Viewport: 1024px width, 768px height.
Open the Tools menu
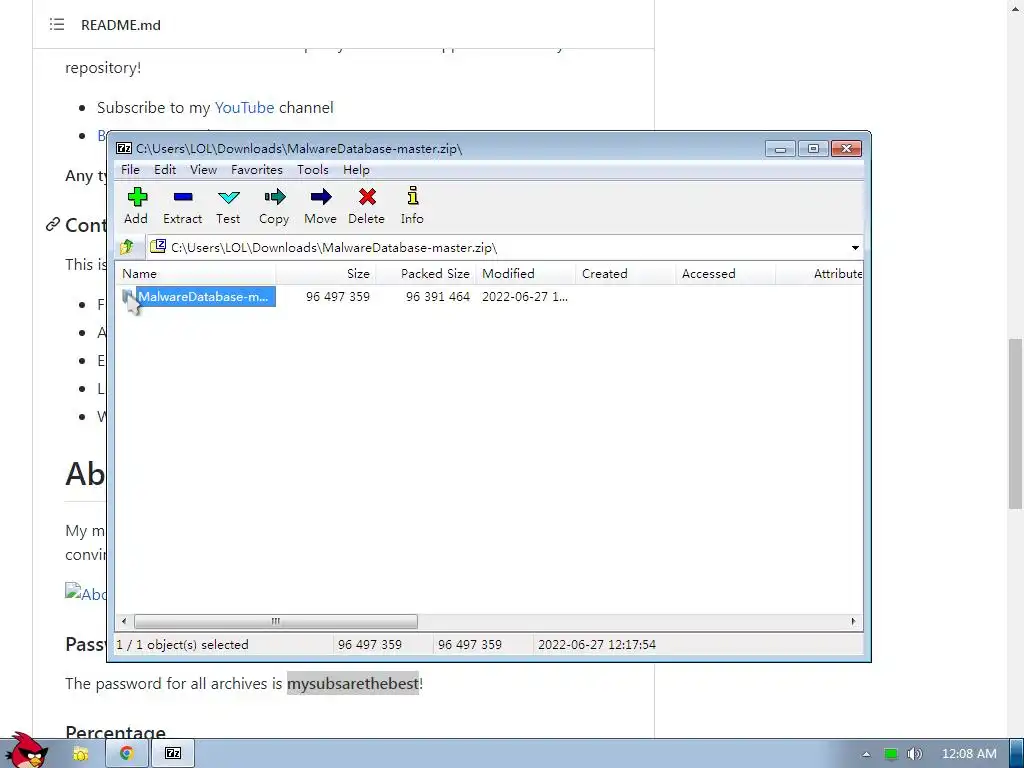click(312, 170)
